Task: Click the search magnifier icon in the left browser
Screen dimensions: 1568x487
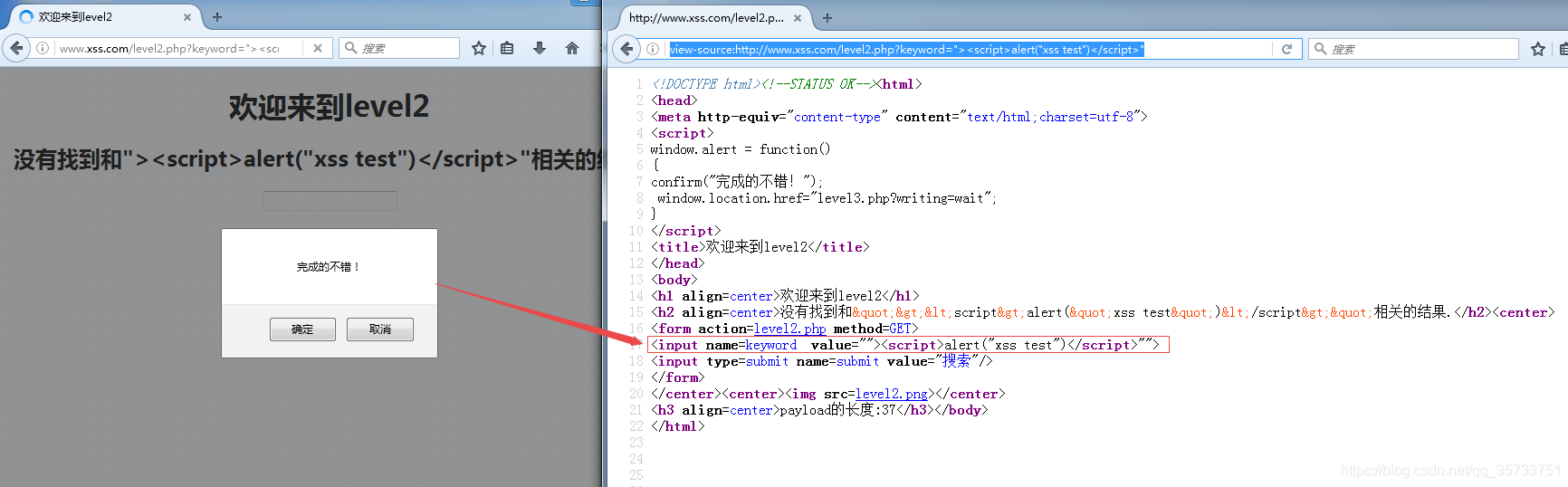Action: (x=351, y=48)
